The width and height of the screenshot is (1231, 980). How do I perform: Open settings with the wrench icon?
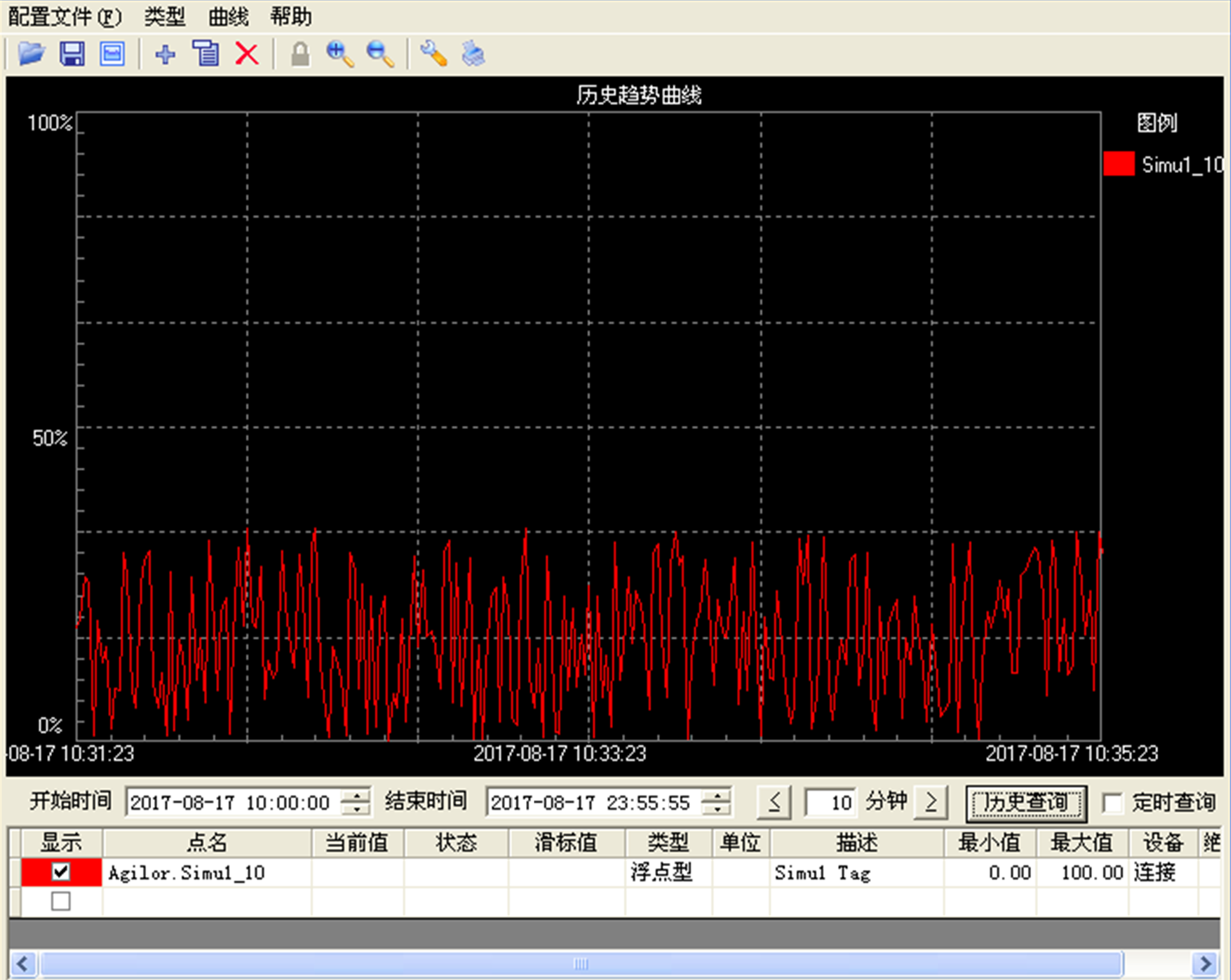coord(433,54)
